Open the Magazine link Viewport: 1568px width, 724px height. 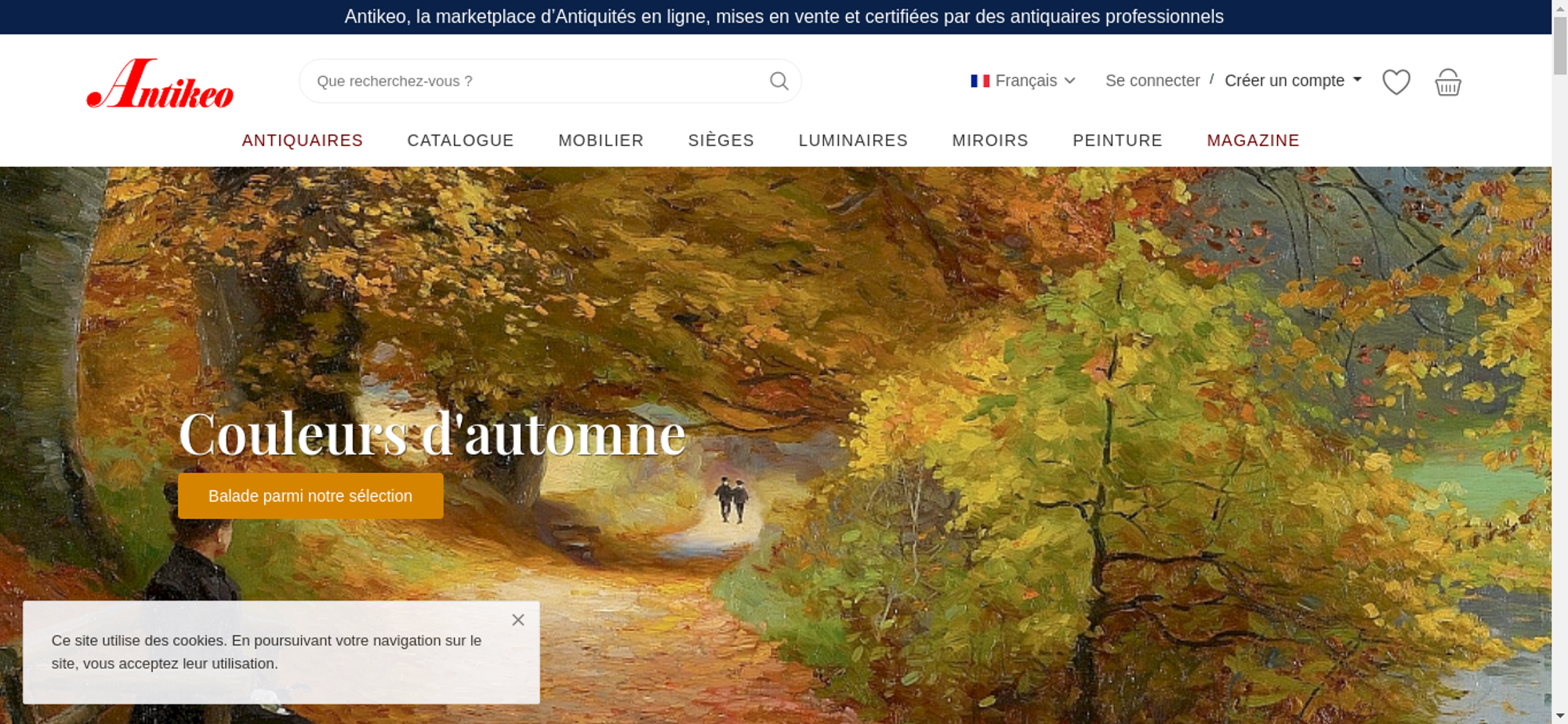pos(1253,140)
